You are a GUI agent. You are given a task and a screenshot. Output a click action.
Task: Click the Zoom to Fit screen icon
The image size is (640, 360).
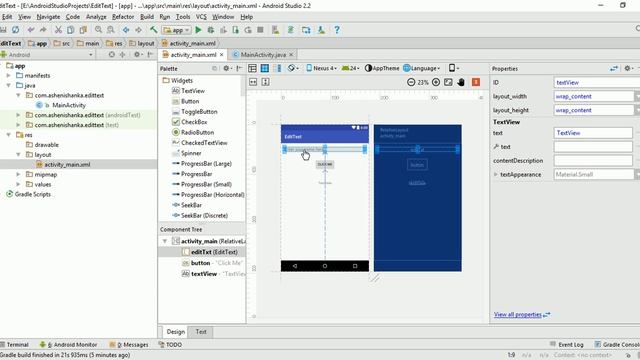(x=448, y=82)
